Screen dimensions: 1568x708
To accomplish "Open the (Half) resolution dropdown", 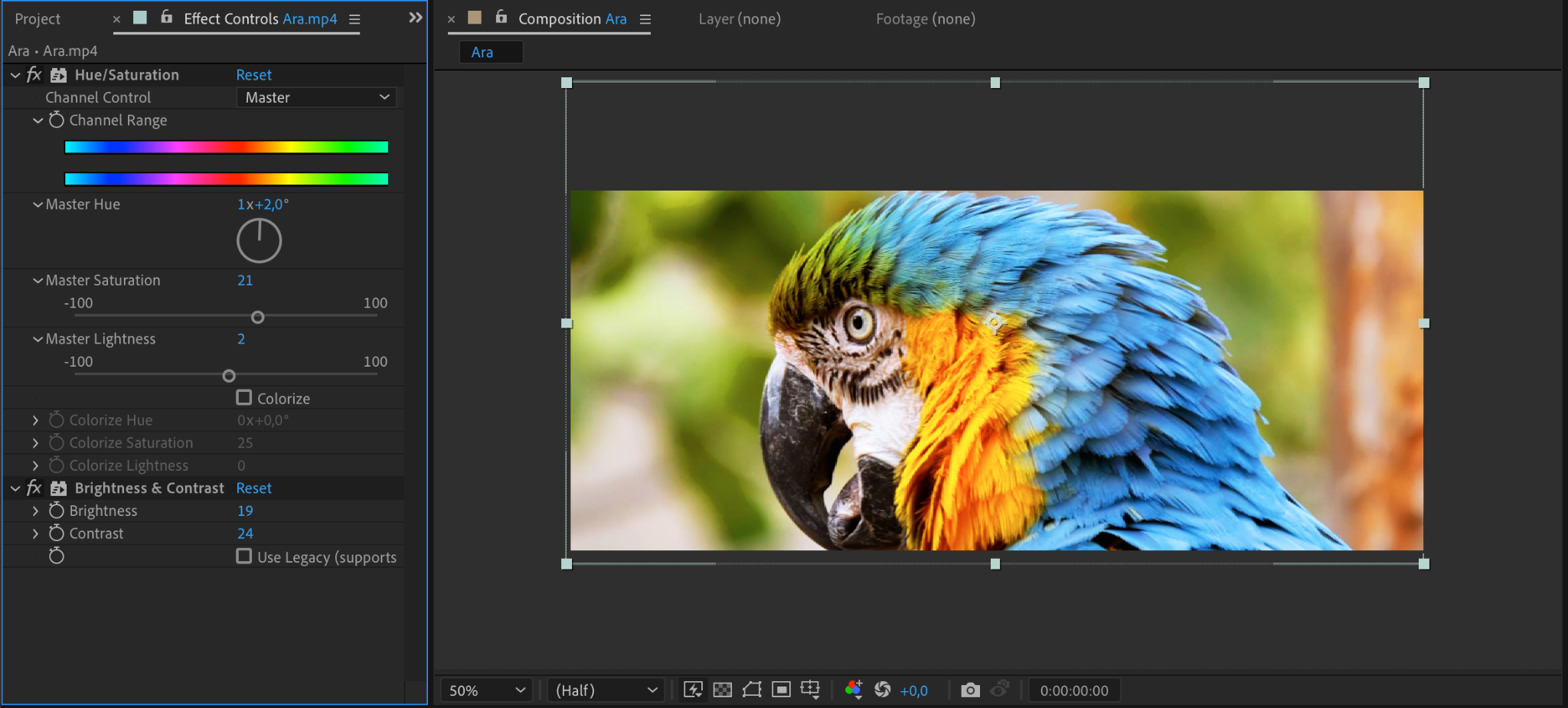I will click(x=606, y=690).
